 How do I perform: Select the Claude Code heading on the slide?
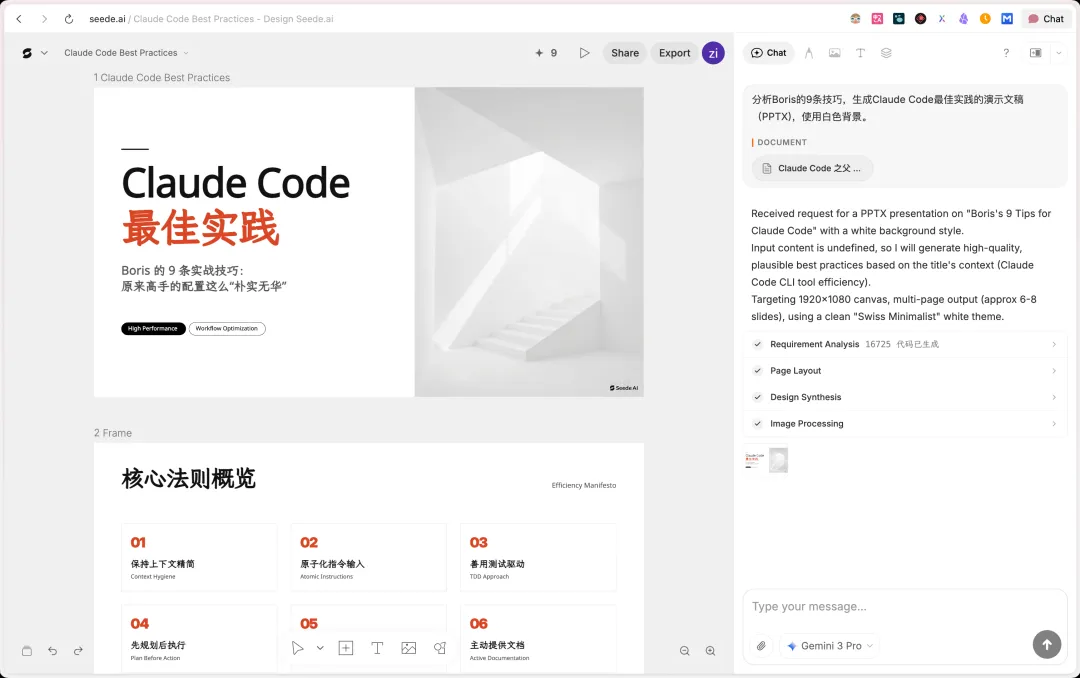[x=236, y=183]
